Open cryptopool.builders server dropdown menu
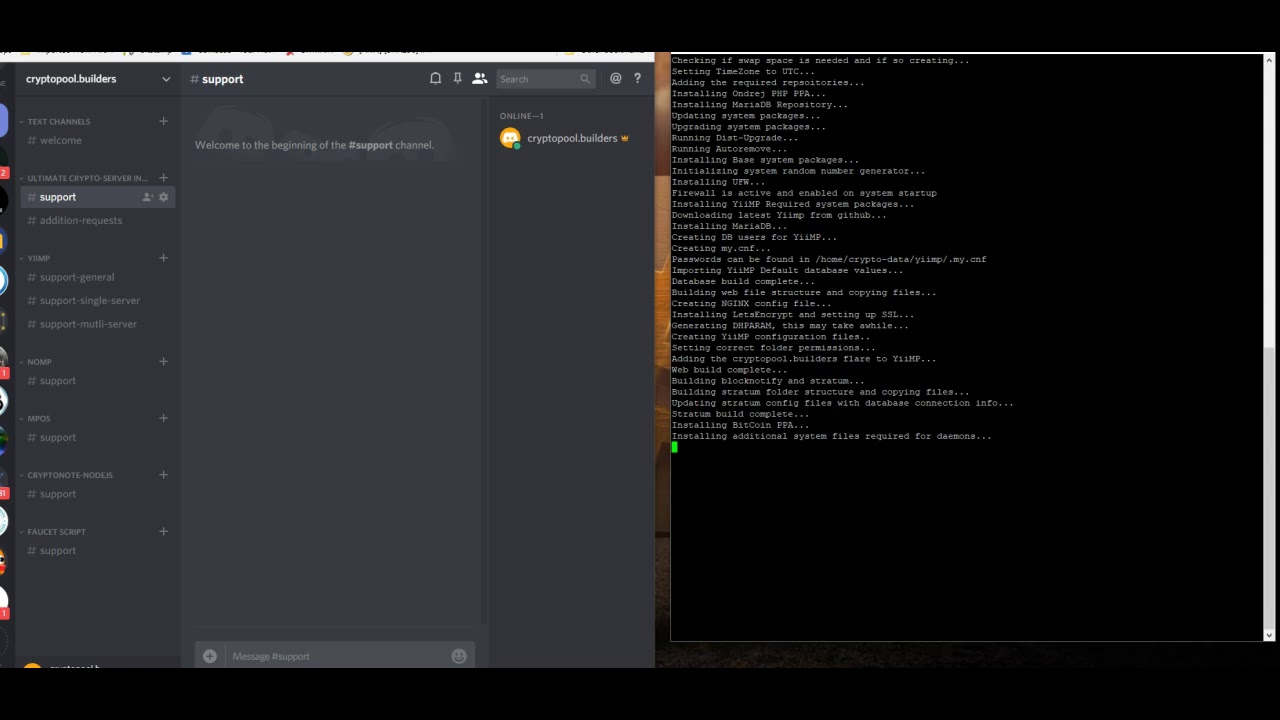The height and width of the screenshot is (720, 1280). click(x=166, y=79)
